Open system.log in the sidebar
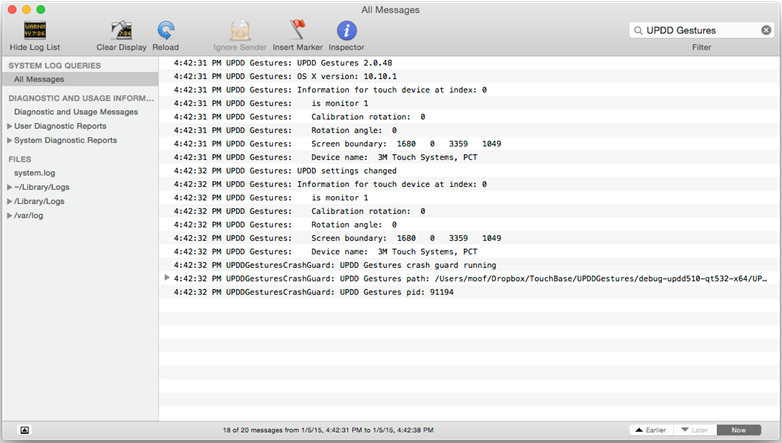782x443 pixels. pyautogui.click(x=34, y=173)
